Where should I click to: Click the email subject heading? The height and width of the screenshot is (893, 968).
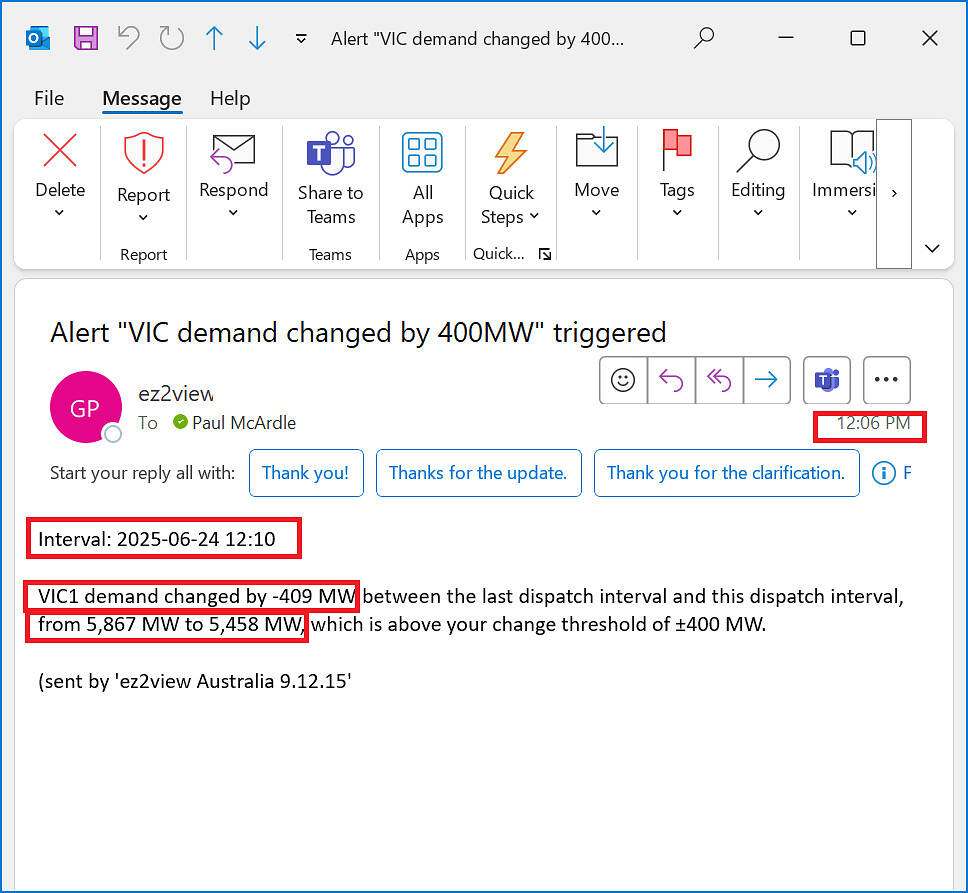[x=358, y=333]
